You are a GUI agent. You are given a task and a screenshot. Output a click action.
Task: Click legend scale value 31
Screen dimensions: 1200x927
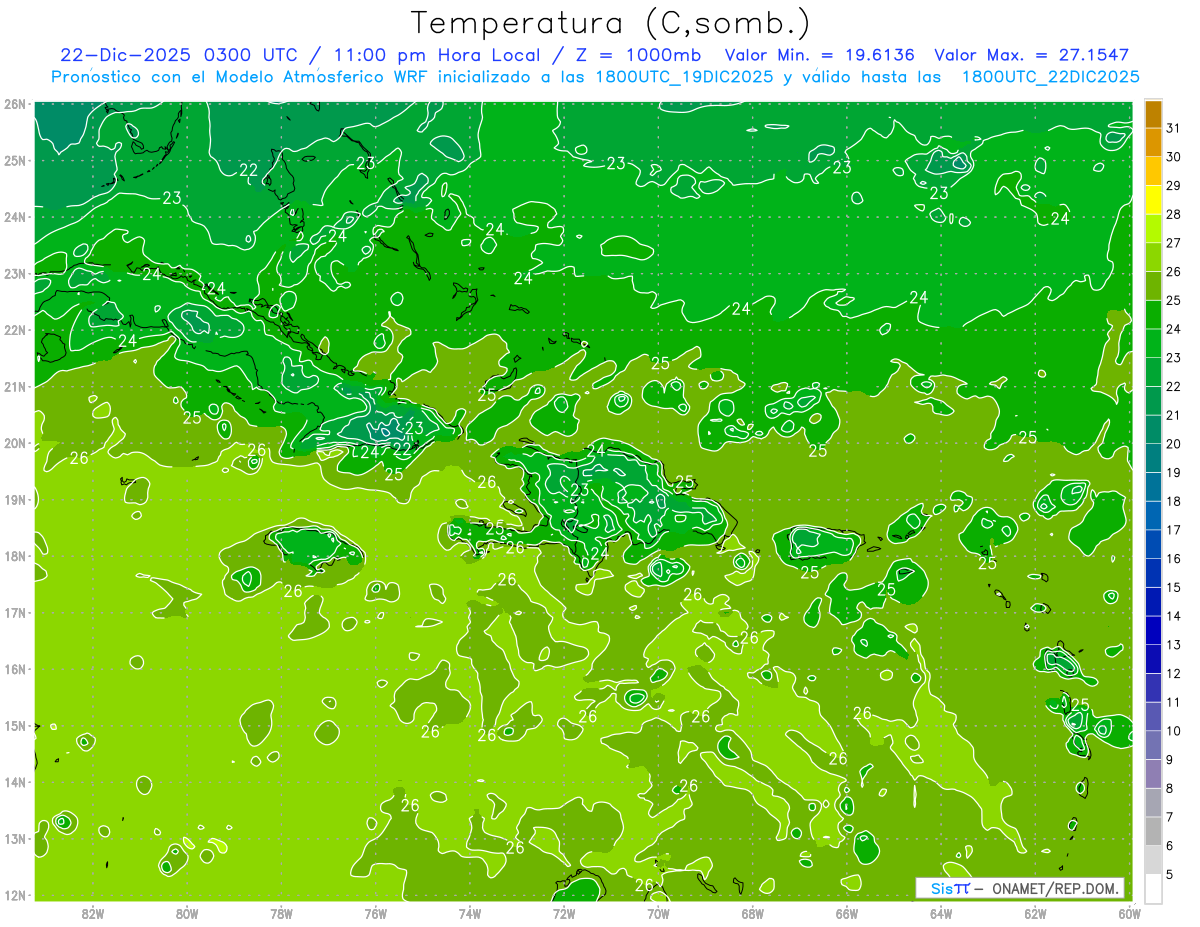tap(1173, 127)
